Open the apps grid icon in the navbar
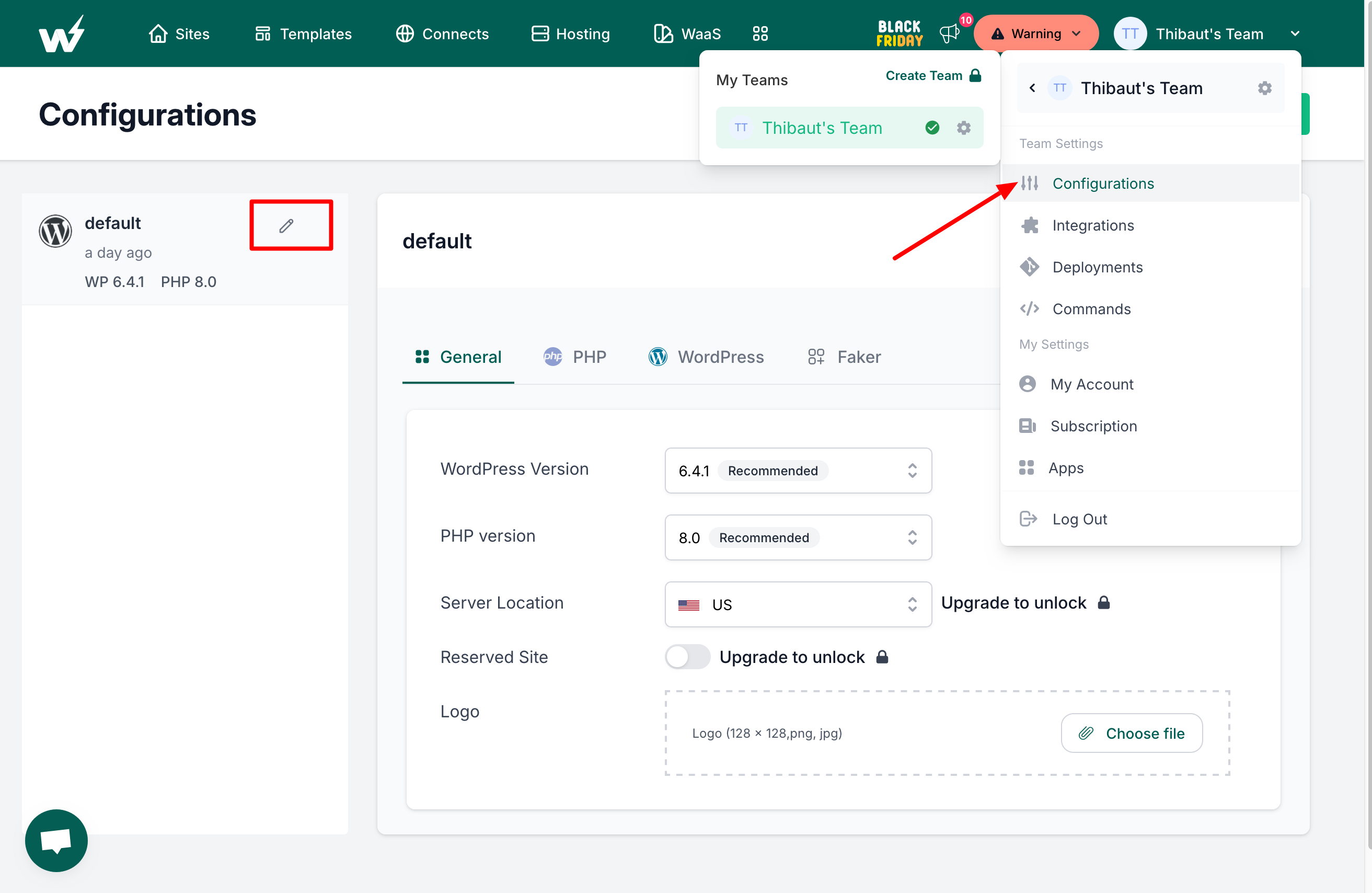Screen dimensions: 1372x893 tap(760, 33)
